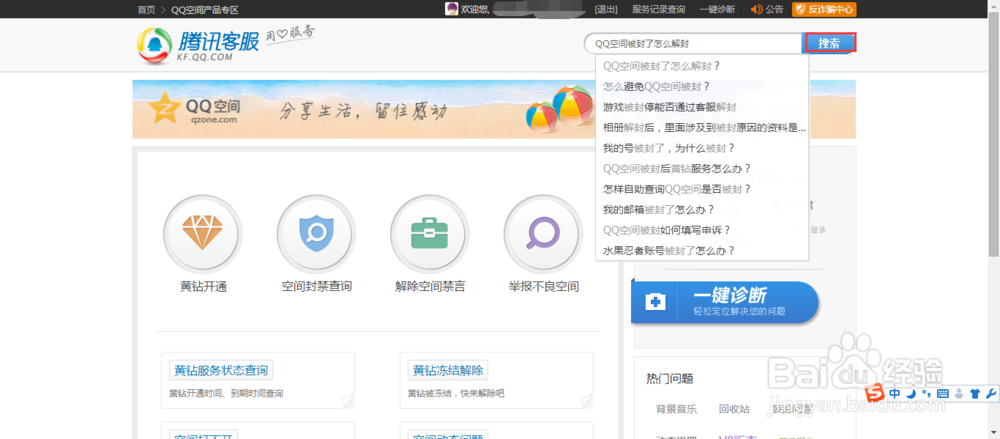1000x439 pixels.
Task: Click the 反诈骗中心 button
Action: [824, 9]
